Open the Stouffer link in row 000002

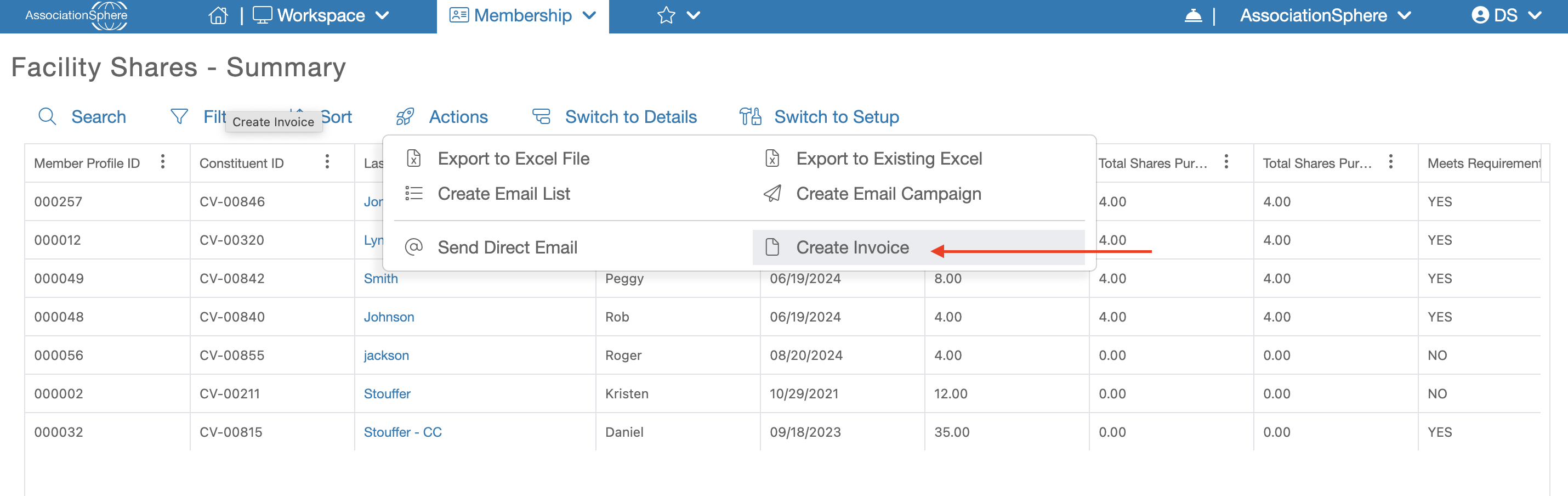tap(387, 393)
